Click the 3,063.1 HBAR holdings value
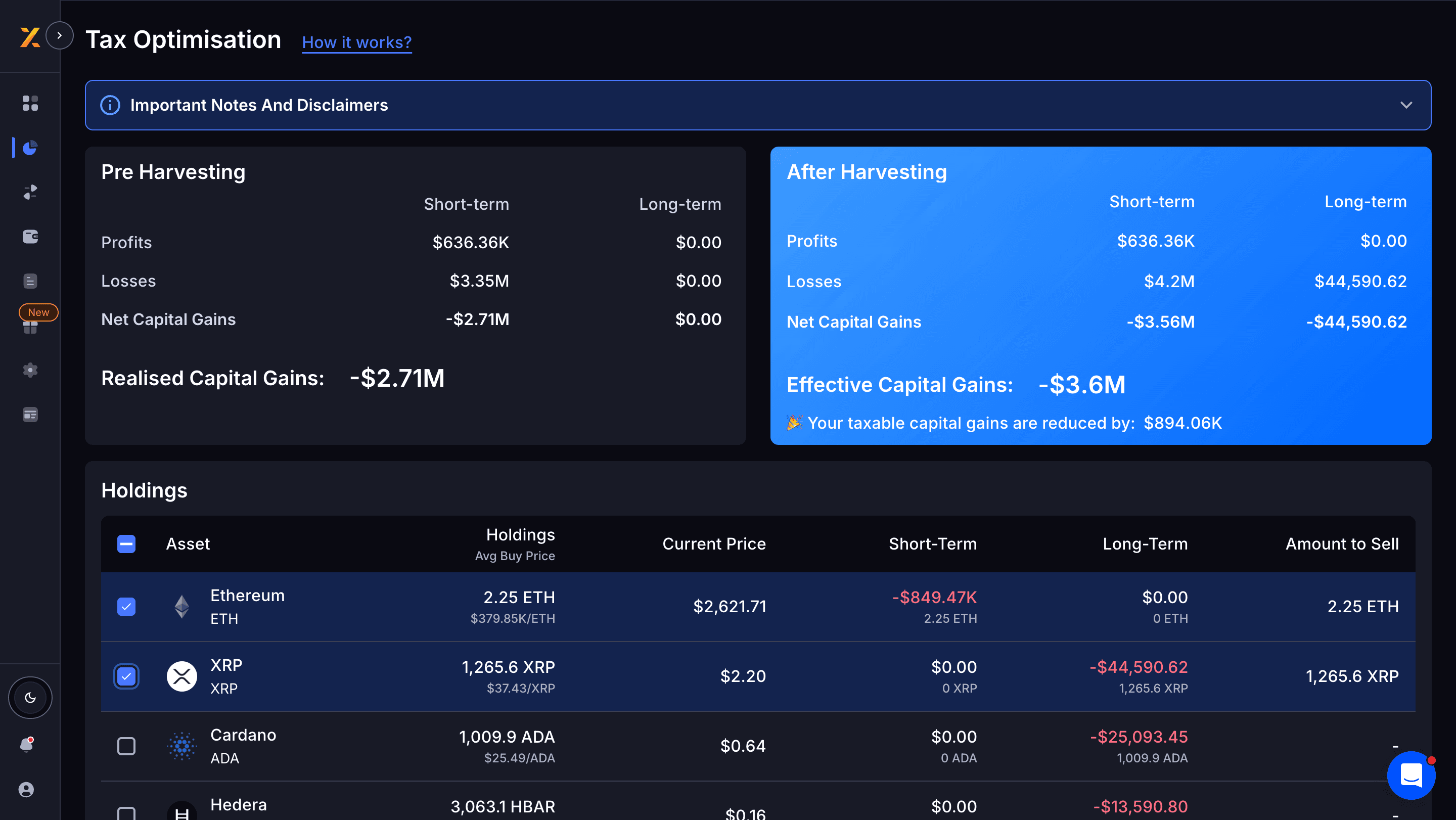The image size is (1456, 820). point(503,807)
